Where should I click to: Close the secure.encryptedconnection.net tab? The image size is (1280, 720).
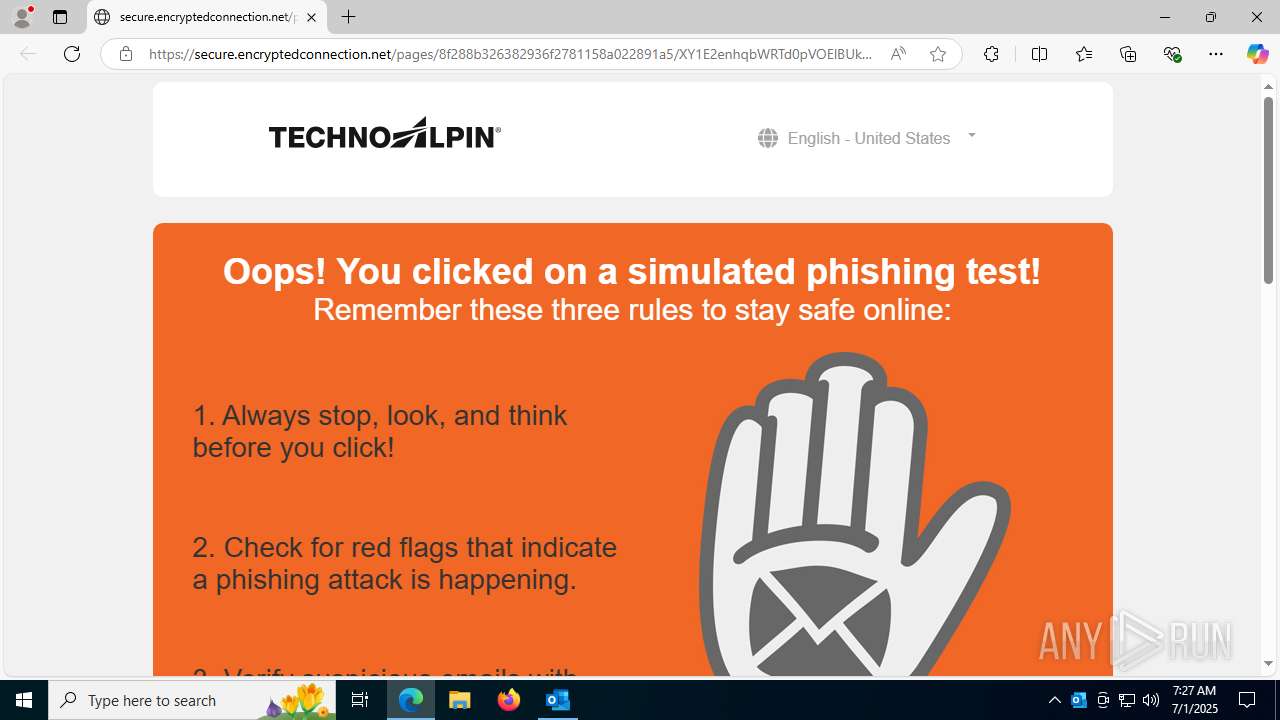(x=311, y=17)
